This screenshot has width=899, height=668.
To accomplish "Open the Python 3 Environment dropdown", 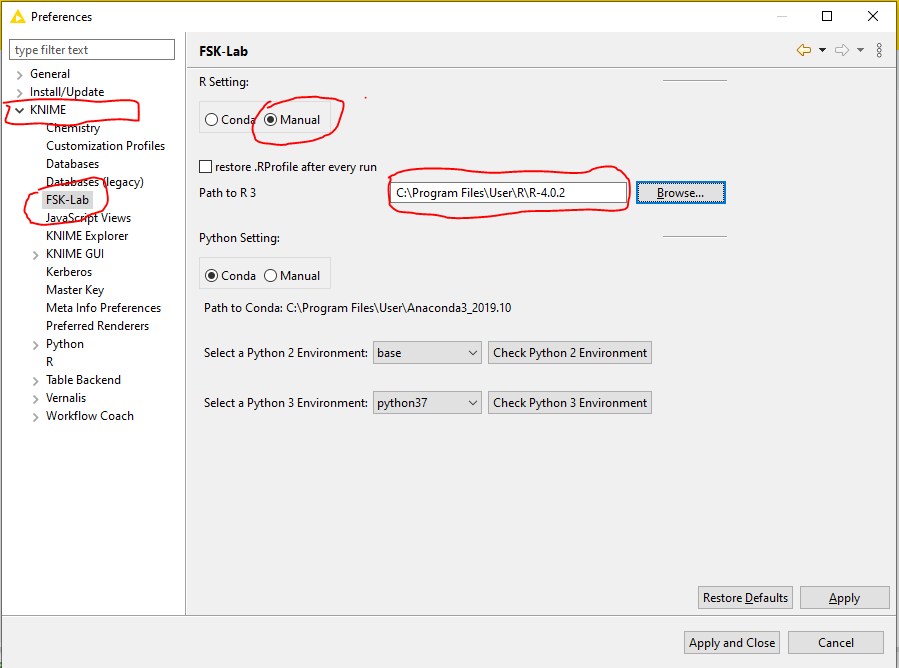I will point(427,403).
